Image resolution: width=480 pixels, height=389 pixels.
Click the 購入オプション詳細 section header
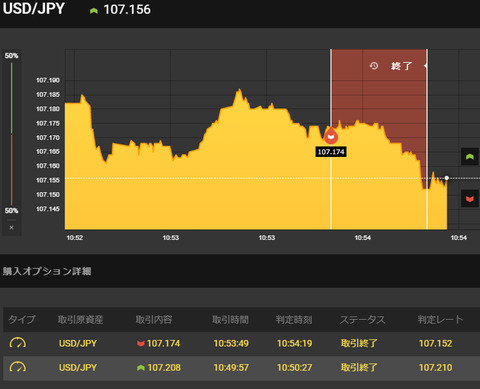pos(47,271)
